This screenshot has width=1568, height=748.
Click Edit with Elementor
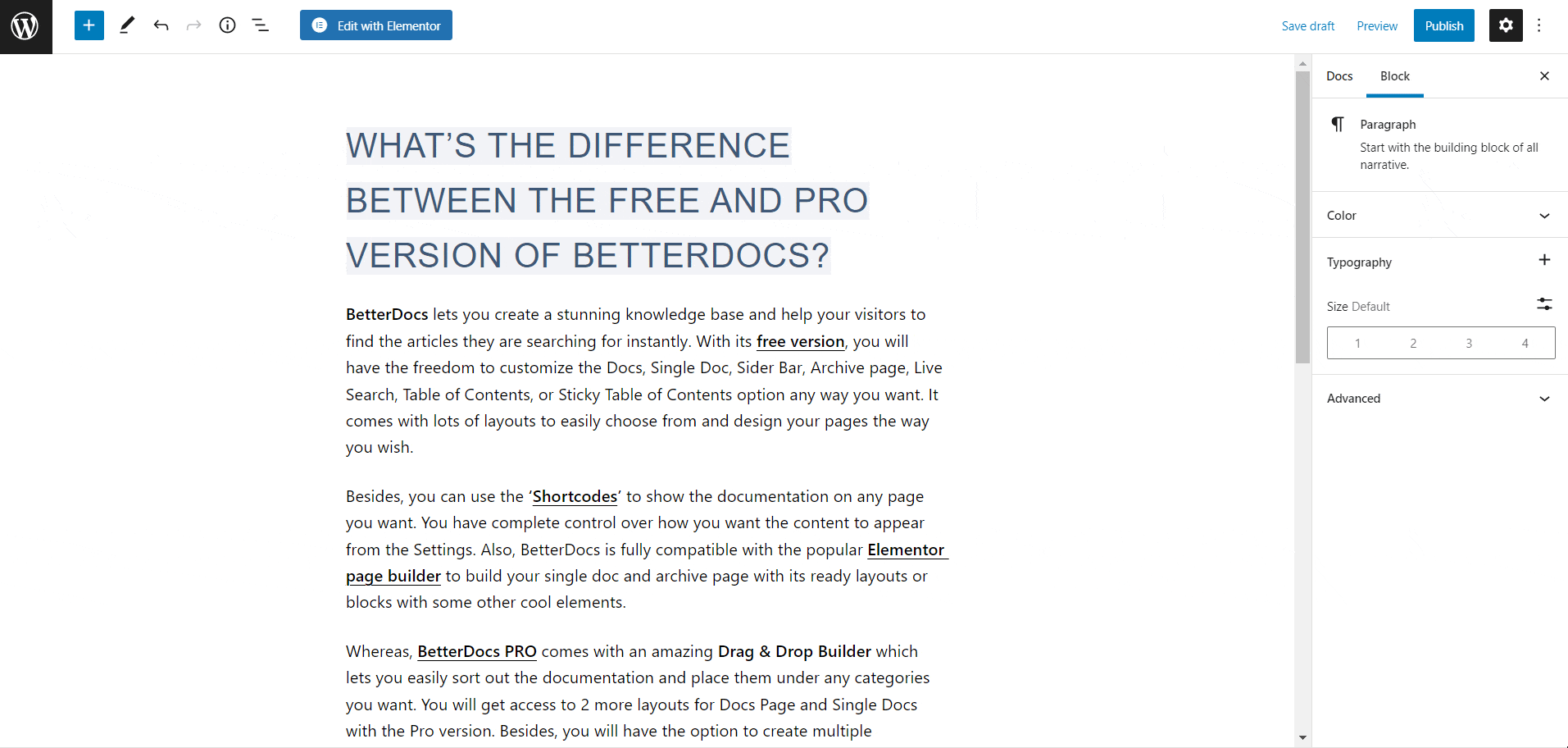(x=375, y=25)
